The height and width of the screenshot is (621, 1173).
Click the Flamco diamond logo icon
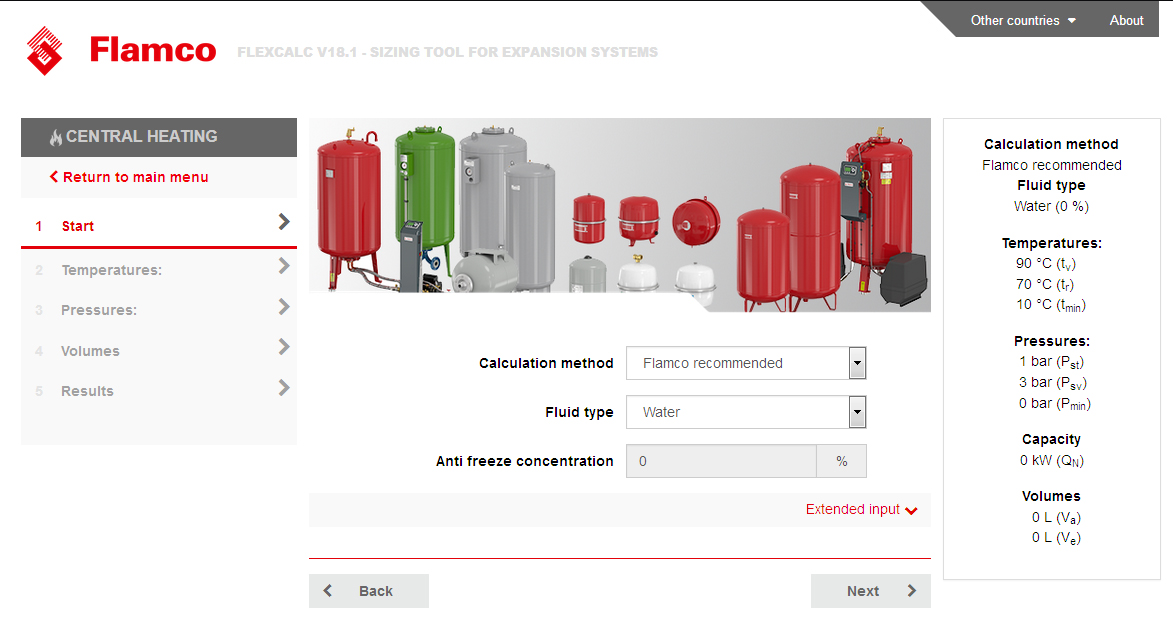coord(44,51)
